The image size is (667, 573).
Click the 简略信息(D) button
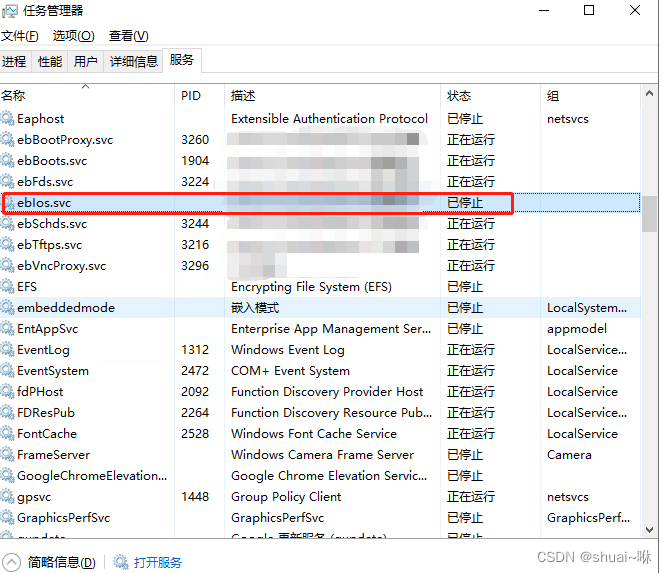(62, 562)
